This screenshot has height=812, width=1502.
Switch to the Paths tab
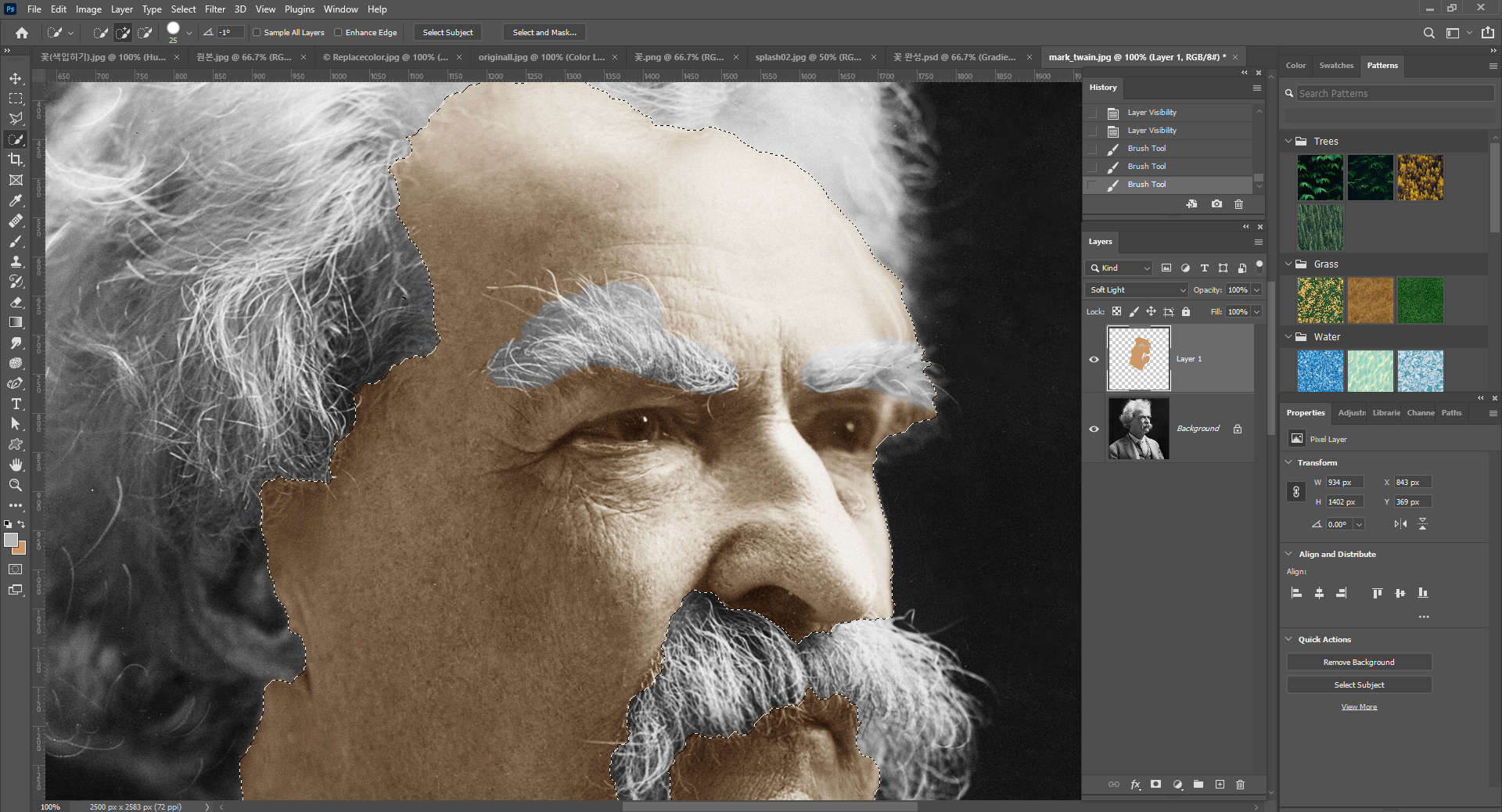coord(1452,413)
